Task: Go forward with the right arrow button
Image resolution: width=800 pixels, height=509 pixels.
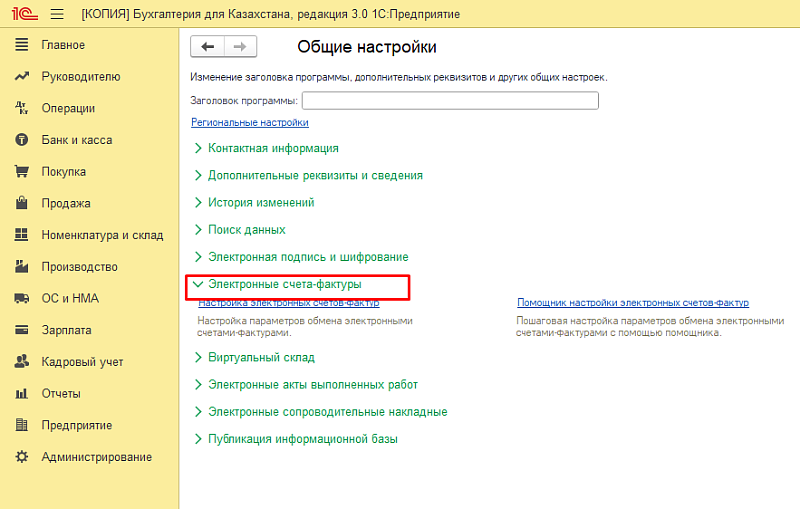Action: pos(239,47)
